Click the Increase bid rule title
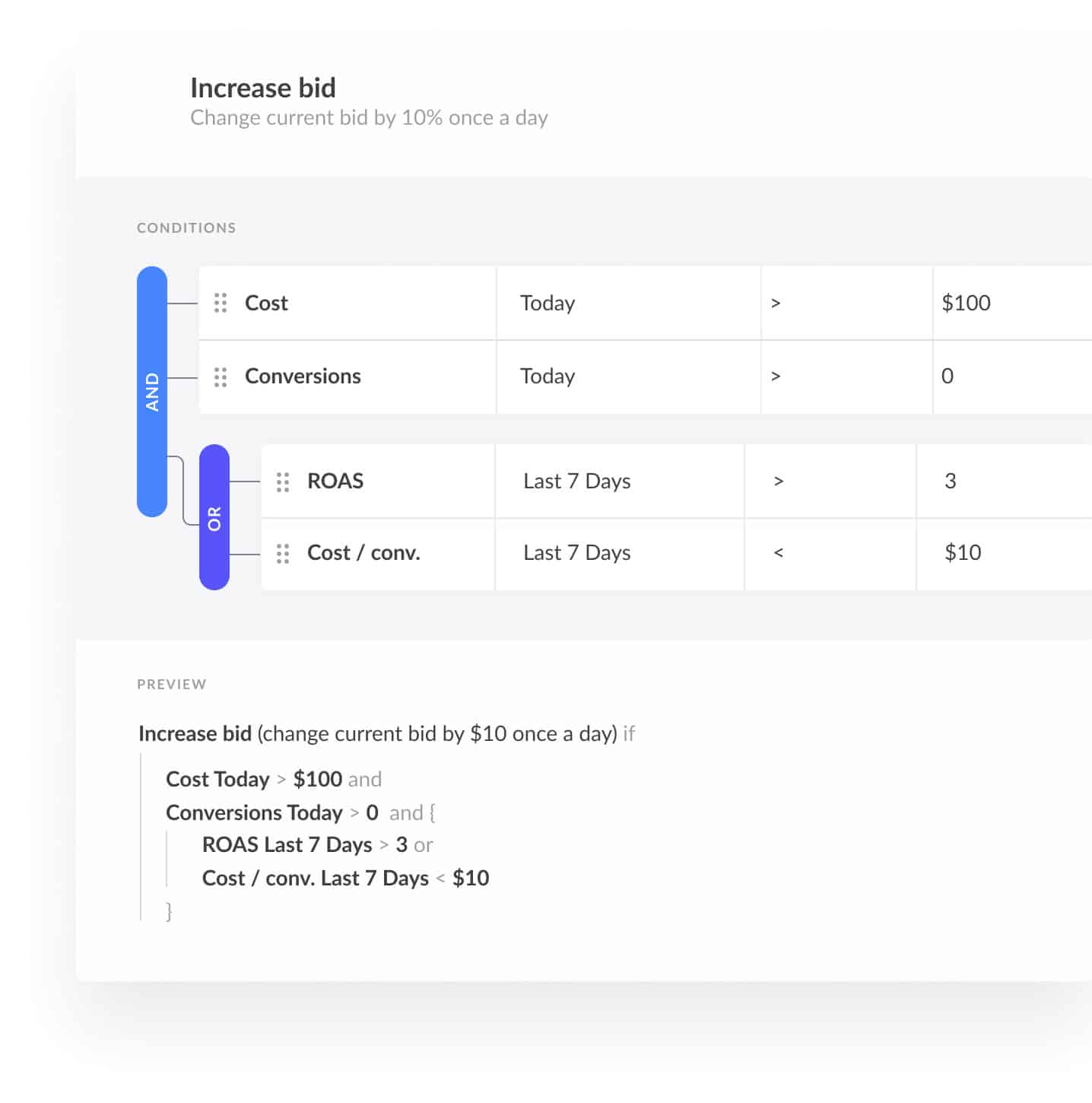The width and height of the screenshot is (1092, 1103). click(x=263, y=87)
